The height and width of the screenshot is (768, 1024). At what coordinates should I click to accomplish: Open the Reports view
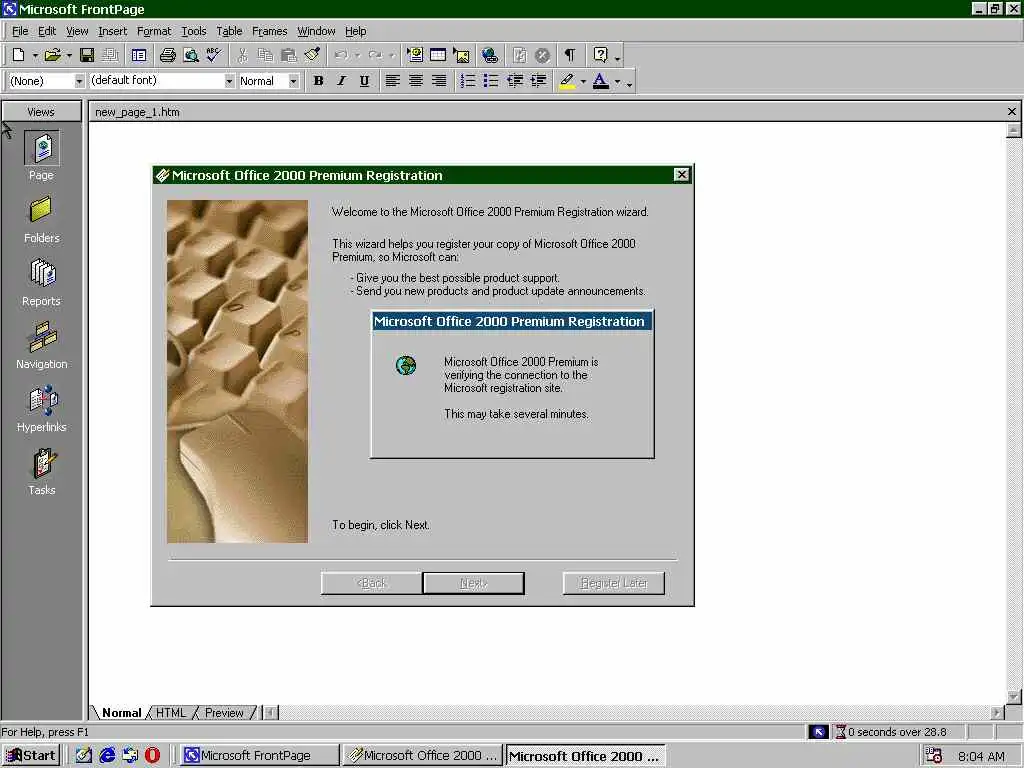42,282
